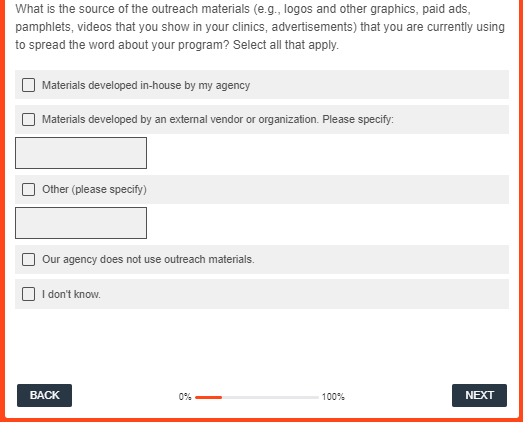The image size is (523, 422).
Task: Click the external vendor specify text field
Action: [x=81, y=153]
